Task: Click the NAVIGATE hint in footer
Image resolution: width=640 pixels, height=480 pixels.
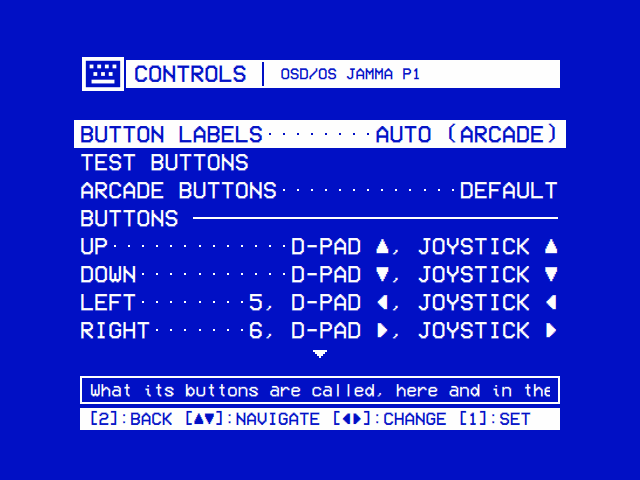Action: tap(252, 419)
